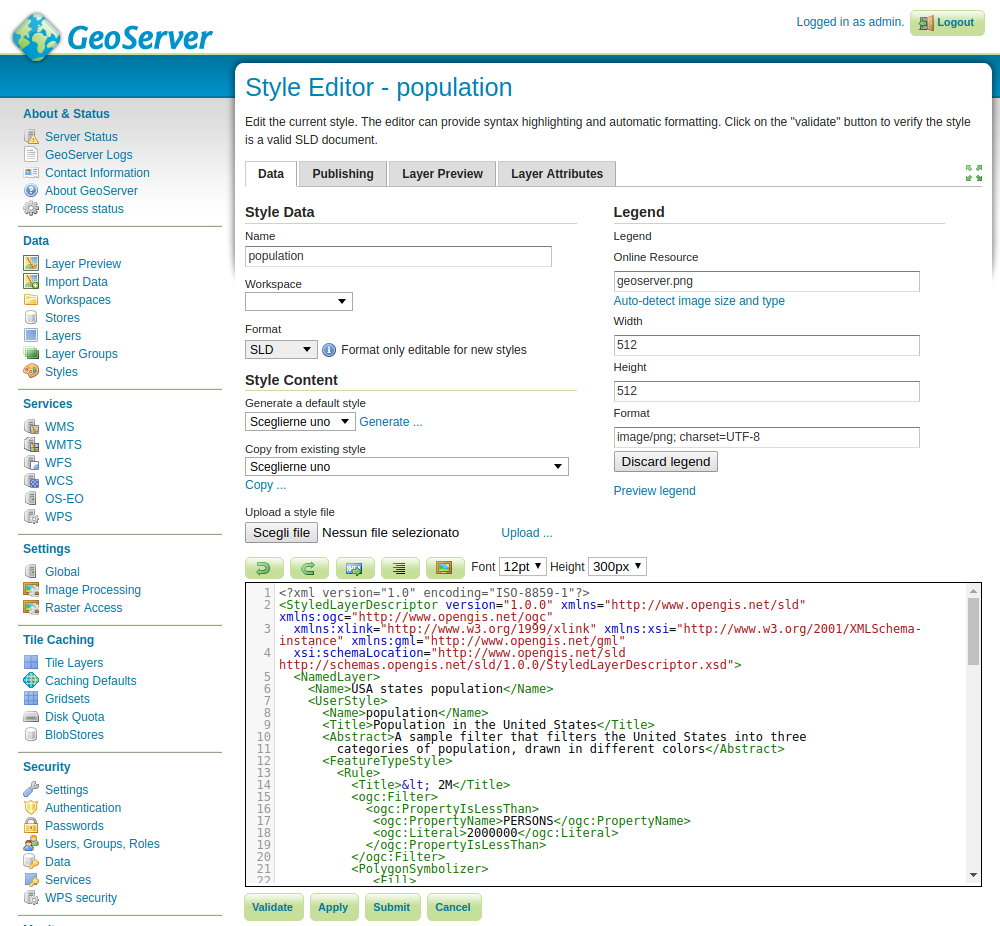The width and height of the screenshot is (1000, 926).
Task: Click the Import Data icon in sidebar
Action: pos(31,281)
